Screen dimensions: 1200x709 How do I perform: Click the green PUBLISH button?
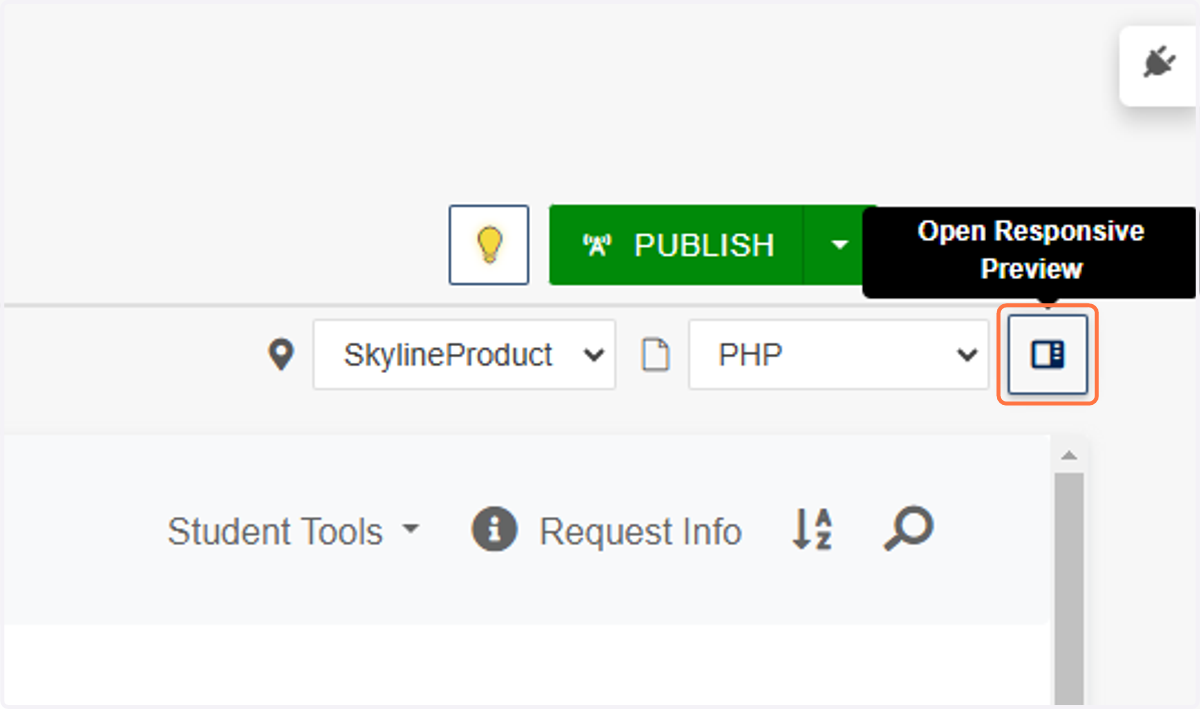click(676, 245)
